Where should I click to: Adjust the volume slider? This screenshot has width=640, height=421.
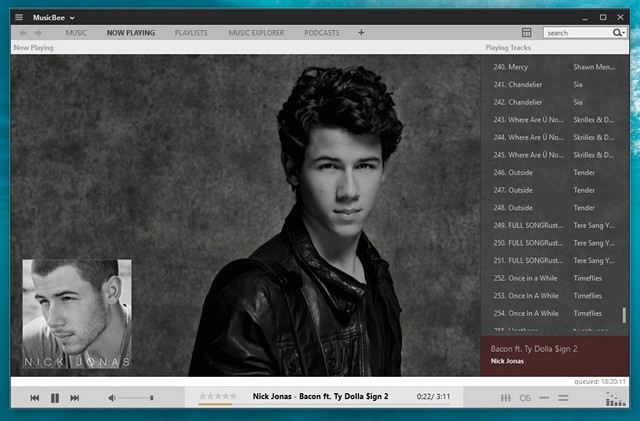136,398
